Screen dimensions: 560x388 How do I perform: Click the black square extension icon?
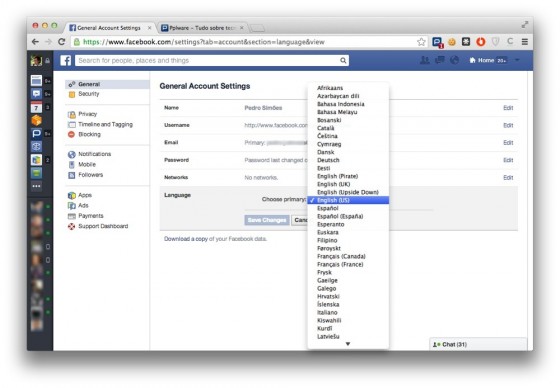(x=466, y=42)
